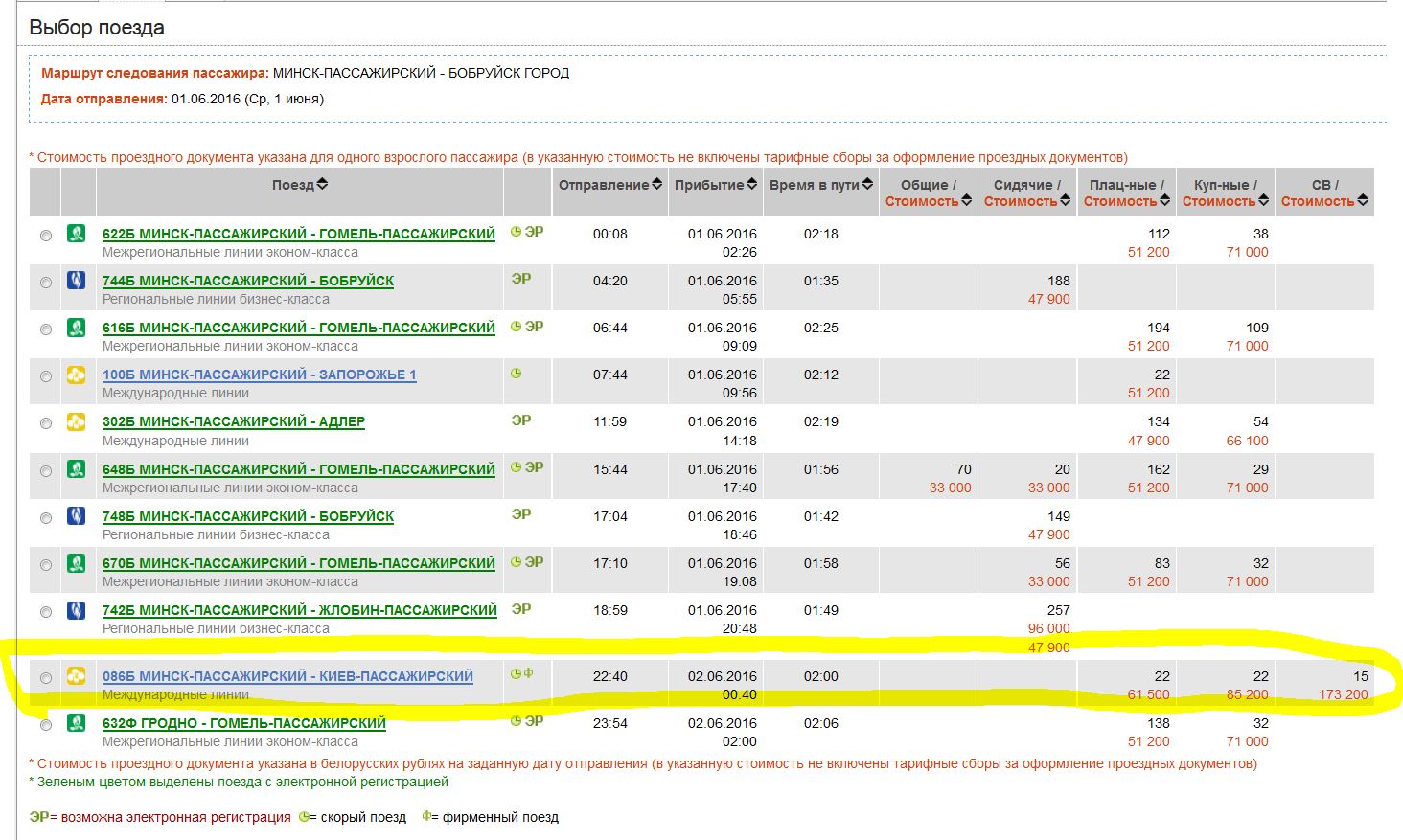Select radio button for train 622Б

[x=46, y=236]
